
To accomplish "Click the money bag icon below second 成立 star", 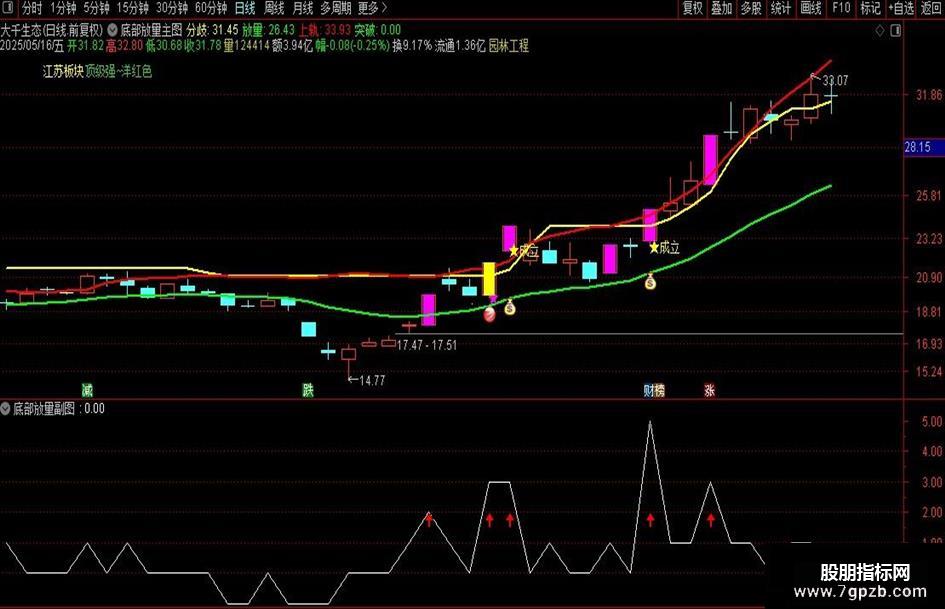I will pyautogui.click(x=650, y=282).
